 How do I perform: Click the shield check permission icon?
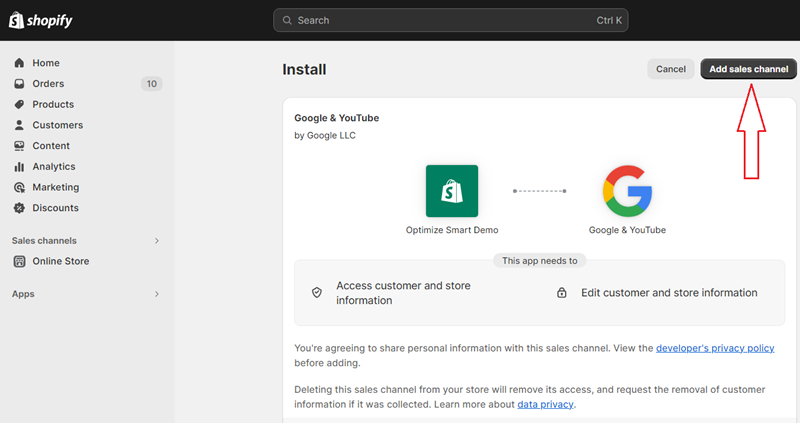tap(317, 293)
